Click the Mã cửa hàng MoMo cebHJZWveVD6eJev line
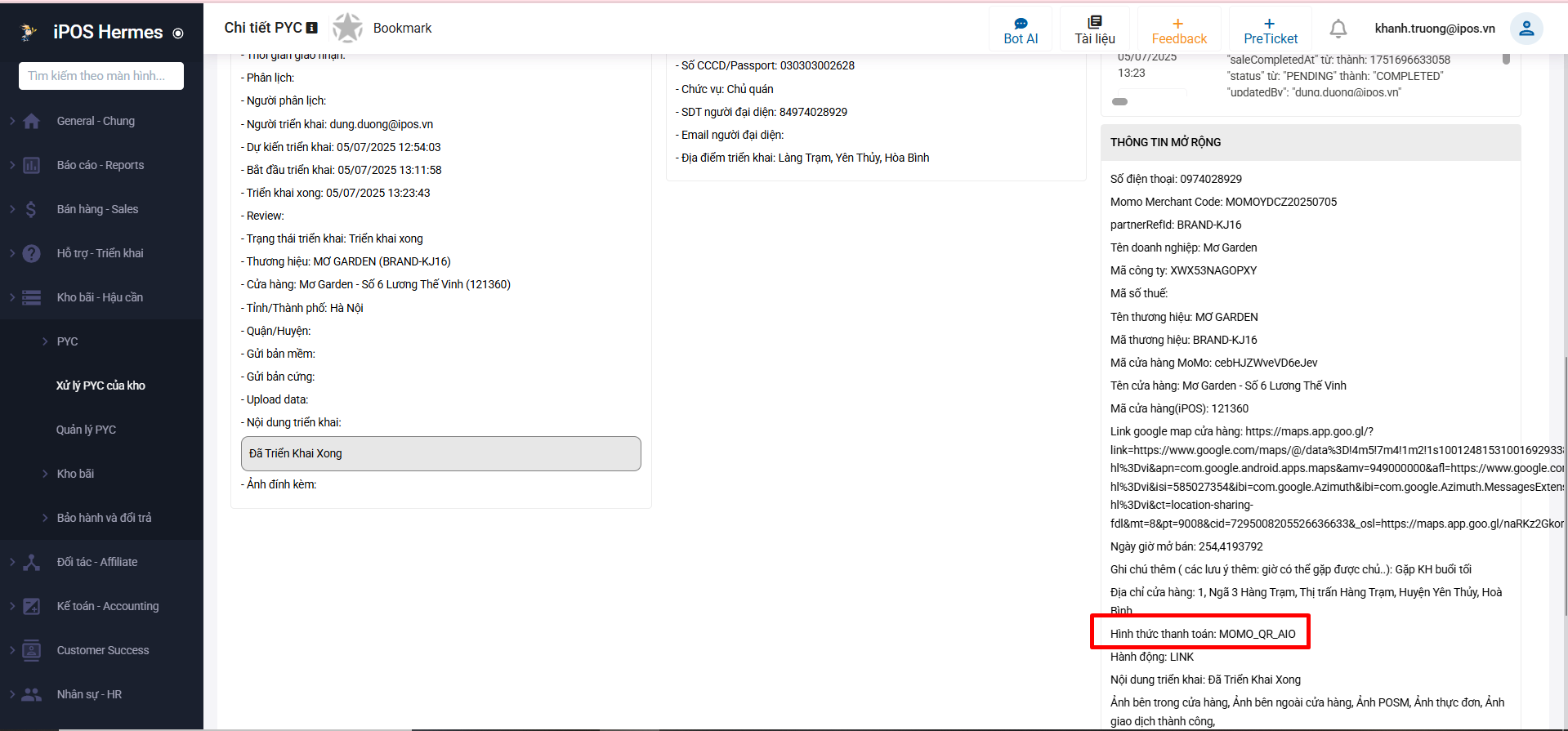Viewport: 1568px width, 731px height. coord(1213,363)
